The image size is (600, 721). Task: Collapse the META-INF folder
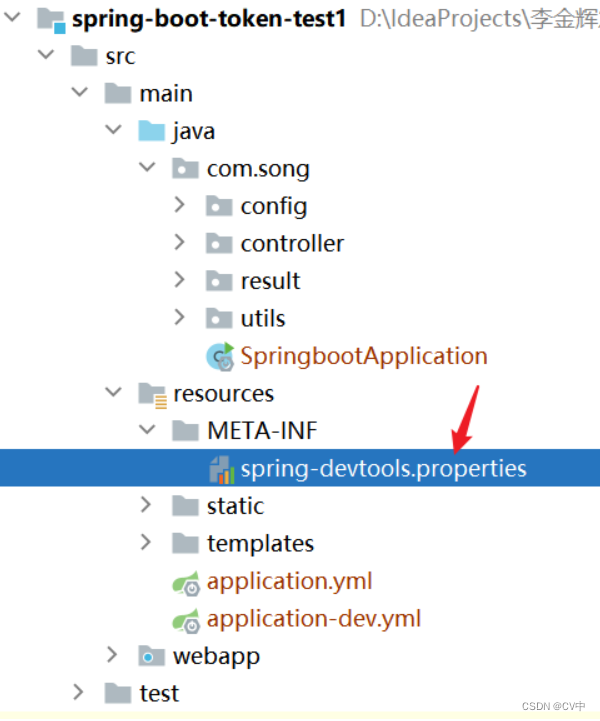pos(147,430)
